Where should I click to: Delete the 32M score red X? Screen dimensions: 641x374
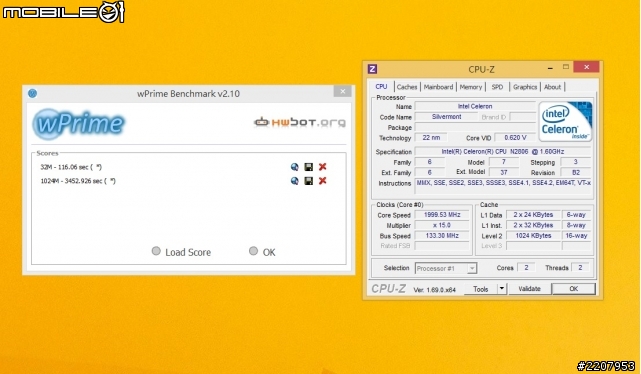[323, 167]
